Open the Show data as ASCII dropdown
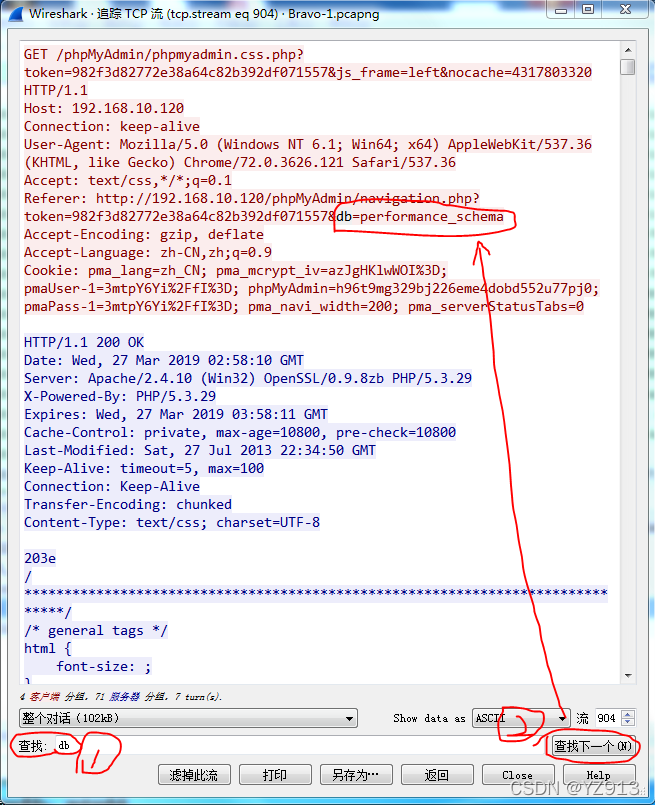Screen dimensions: 655x805 [x=521, y=718]
